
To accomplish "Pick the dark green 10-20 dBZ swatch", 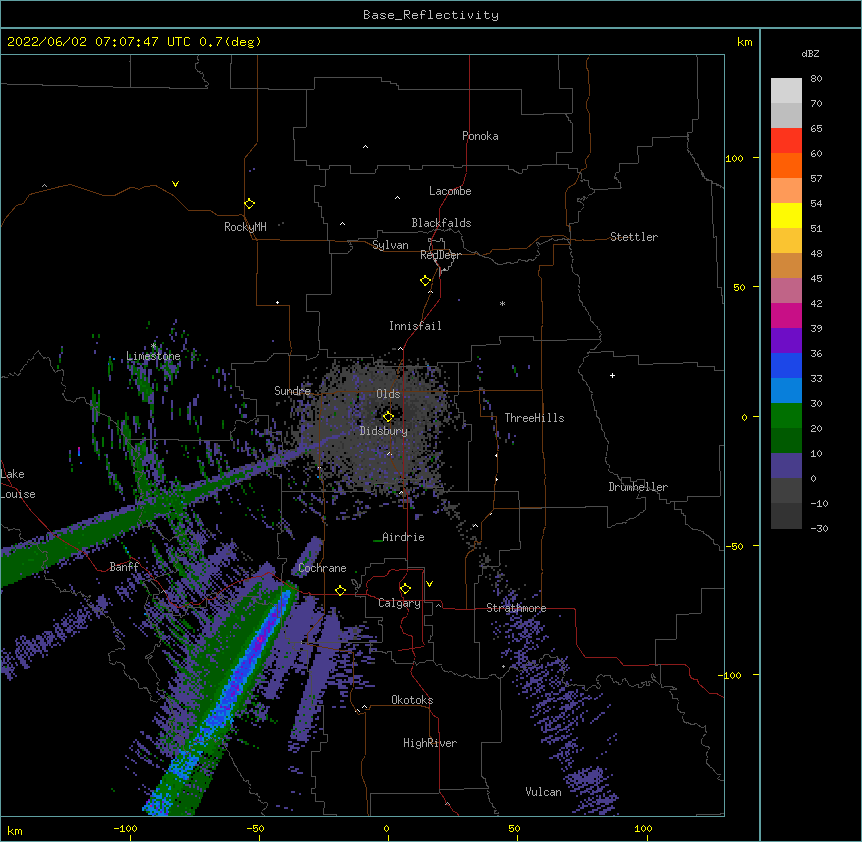I will click(x=786, y=441).
